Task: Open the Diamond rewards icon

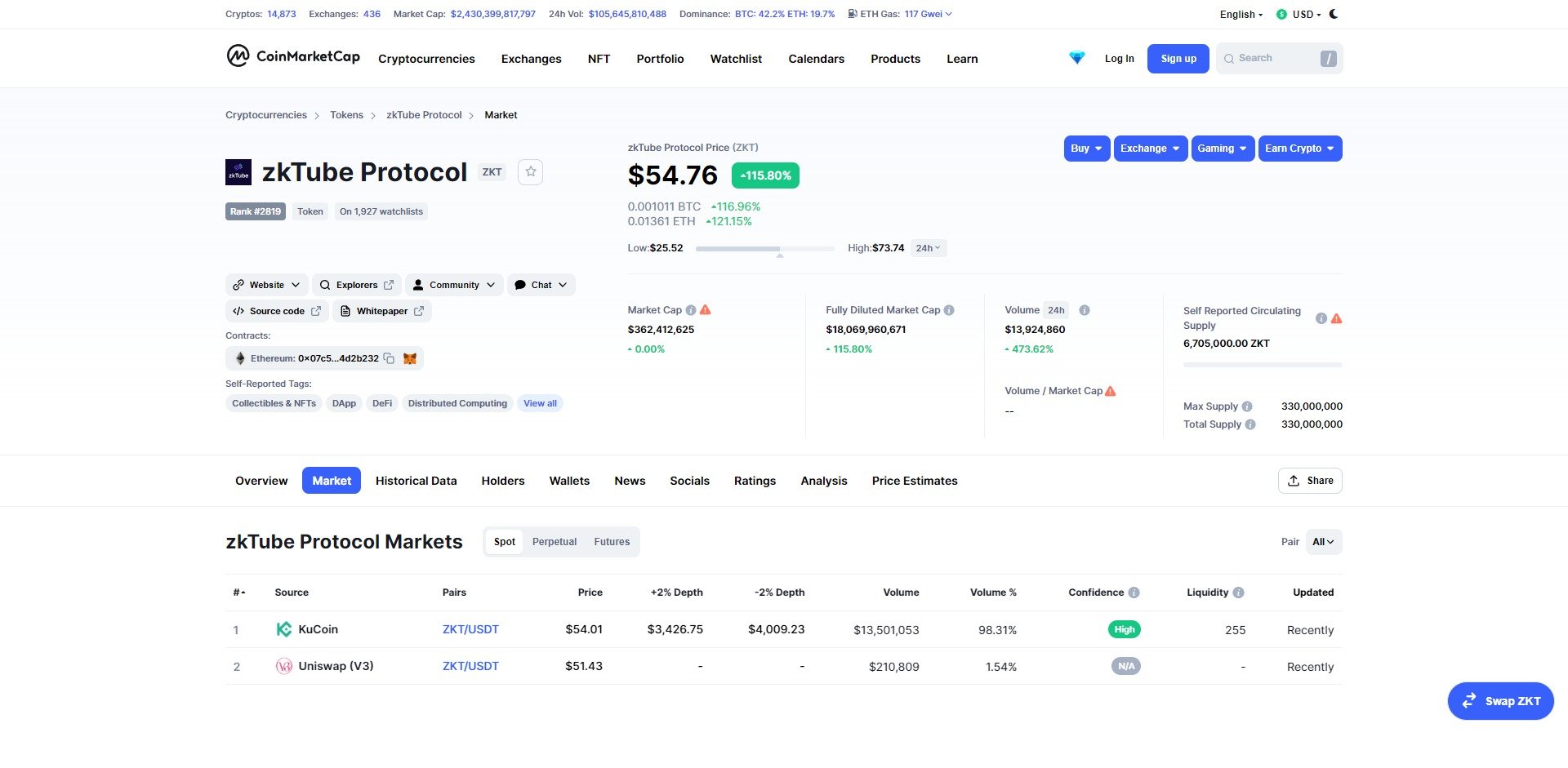Action: (1076, 58)
